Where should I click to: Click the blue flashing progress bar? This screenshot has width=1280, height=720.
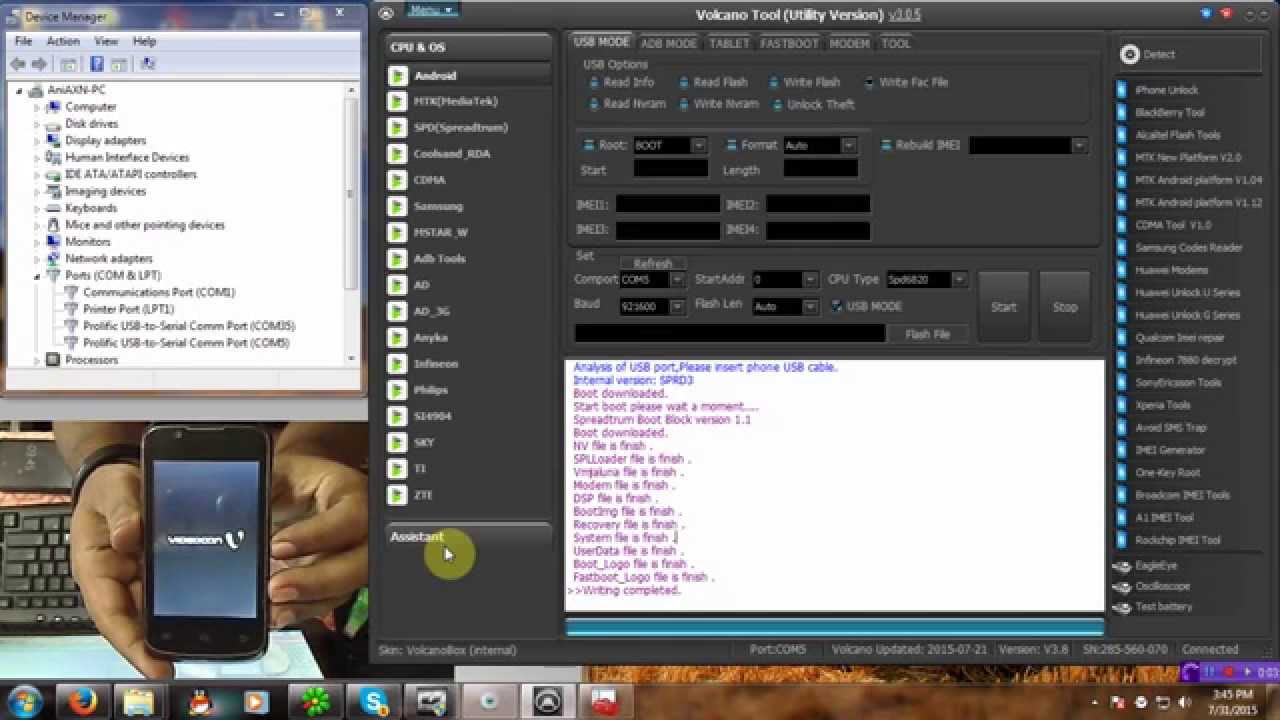835,627
